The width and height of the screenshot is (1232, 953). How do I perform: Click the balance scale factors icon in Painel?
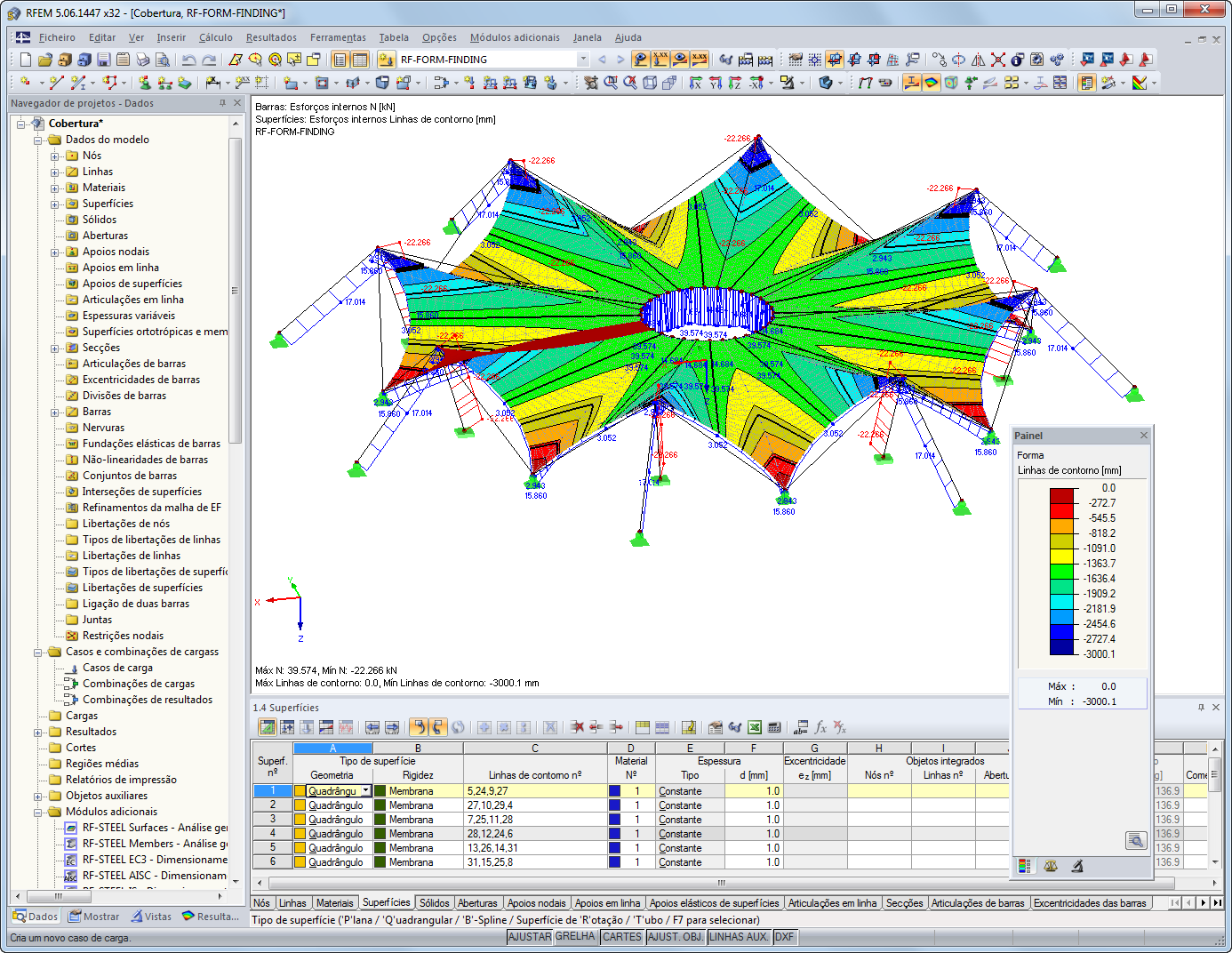point(1051,866)
